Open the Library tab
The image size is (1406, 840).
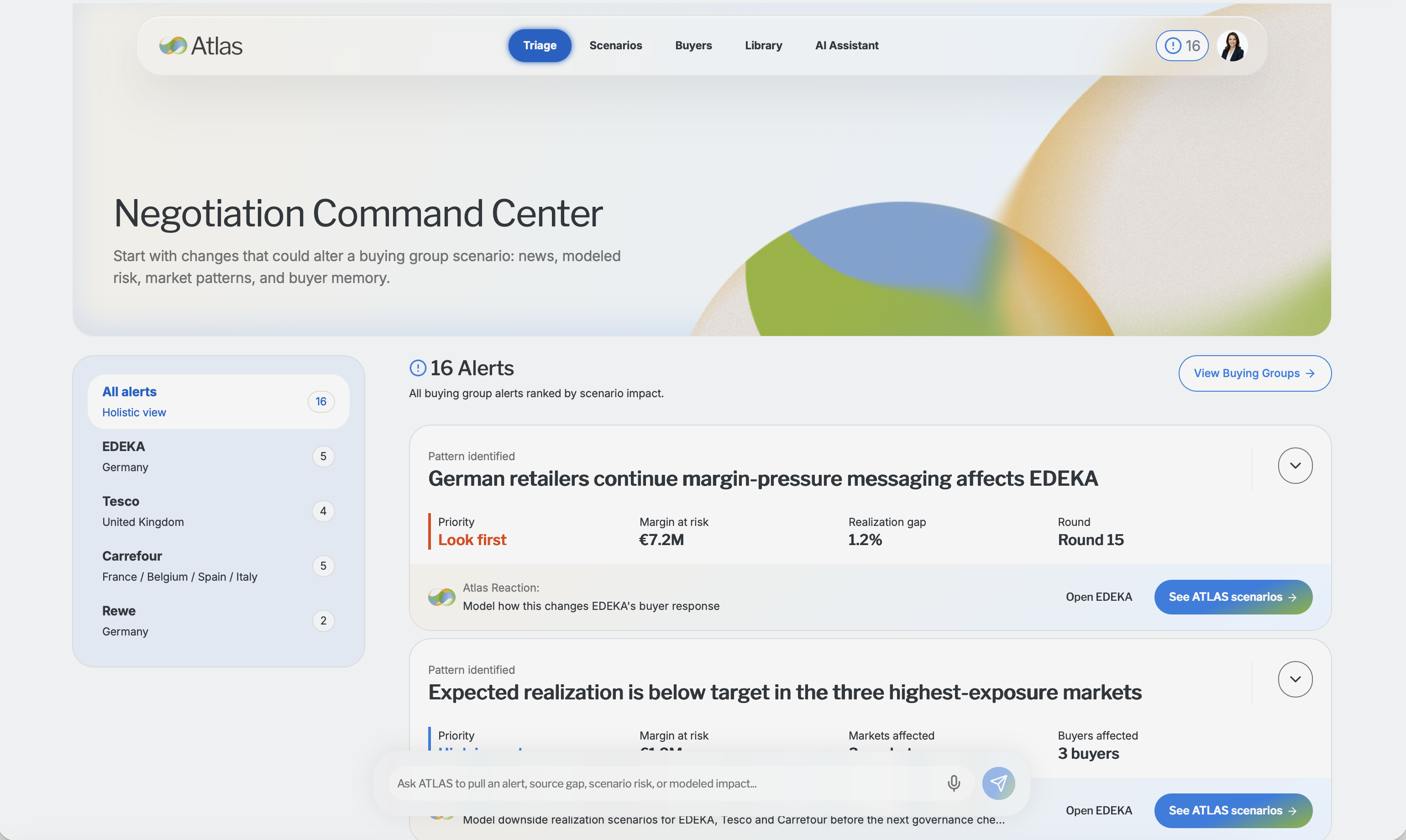763,45
